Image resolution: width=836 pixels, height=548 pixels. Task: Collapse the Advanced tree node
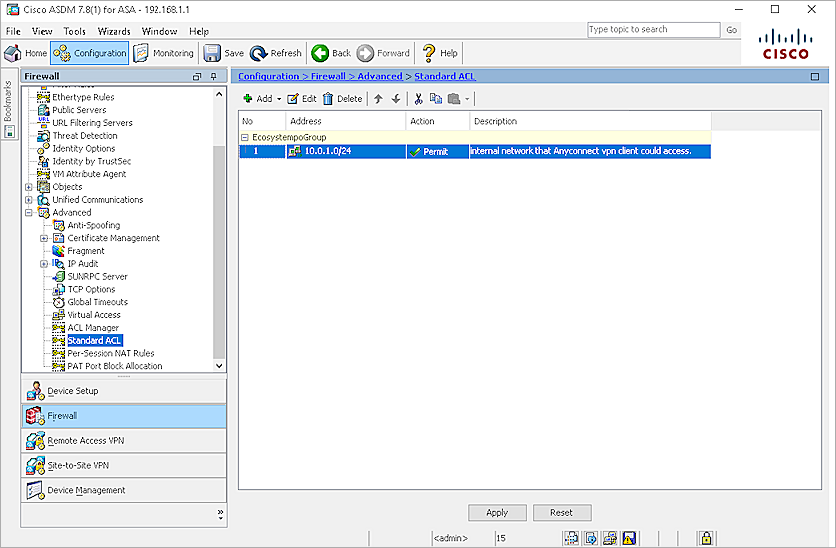pyautogui.click(x=29, y=213)
